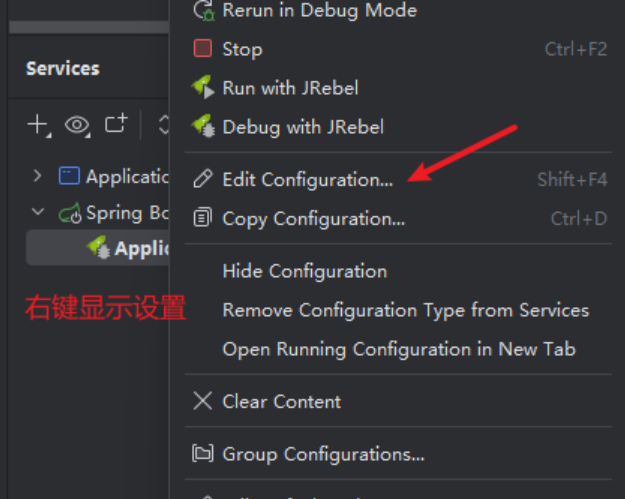The image size is (625, 499).
Task: Choose Remove Configuration Type from Services
Action: pos(405,310)
